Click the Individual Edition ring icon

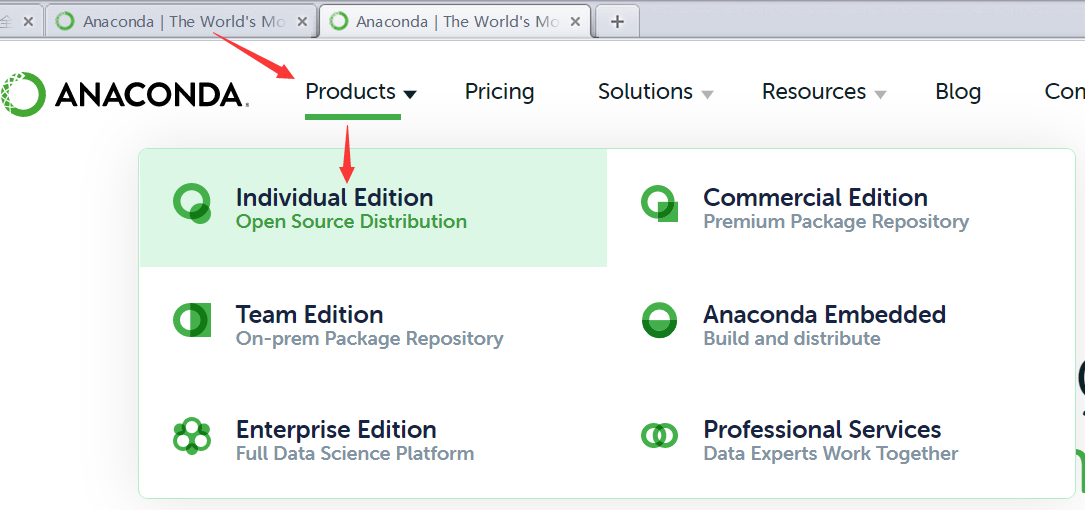click(x=192, y=204)
